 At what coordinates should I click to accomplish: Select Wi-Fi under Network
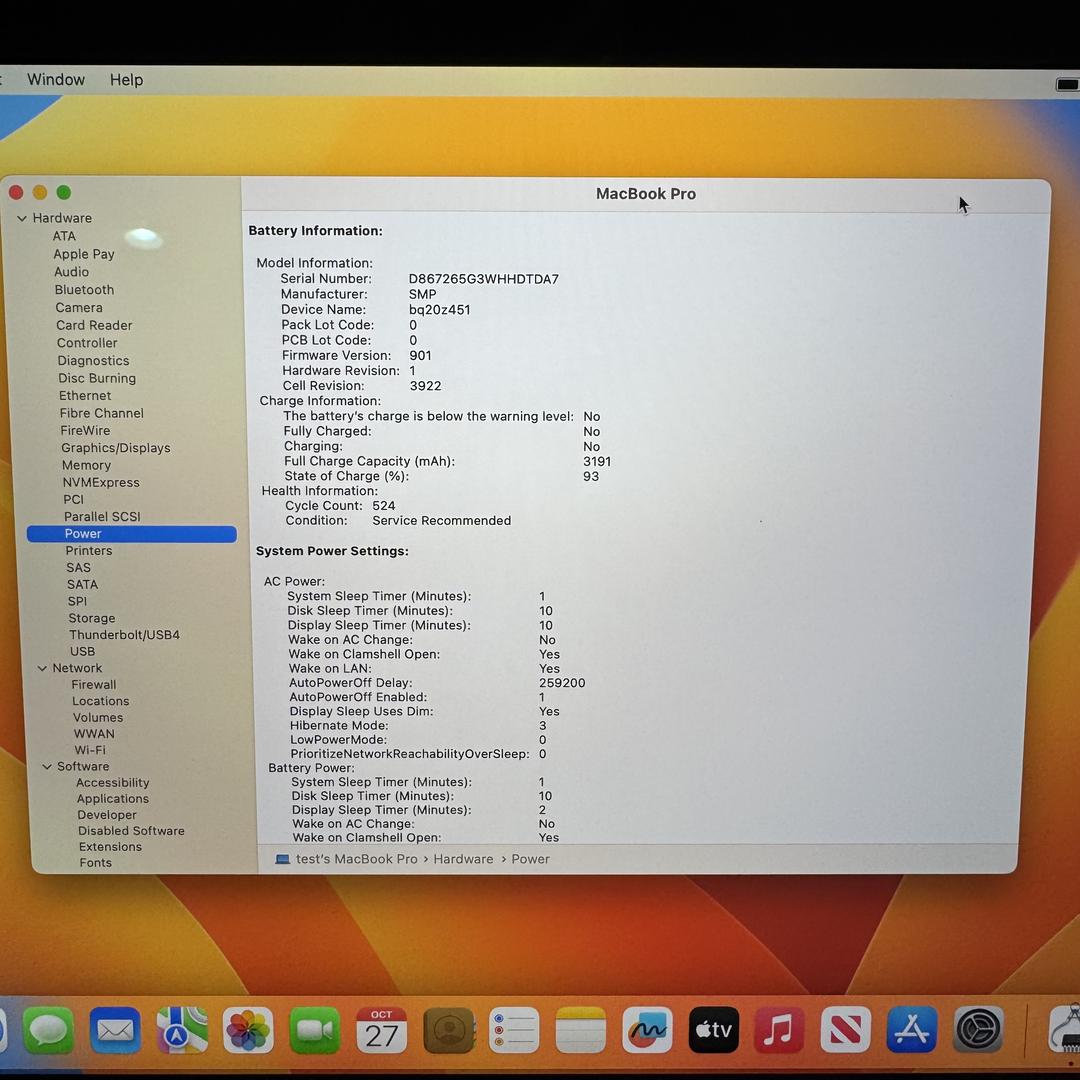tap(90, 750)
